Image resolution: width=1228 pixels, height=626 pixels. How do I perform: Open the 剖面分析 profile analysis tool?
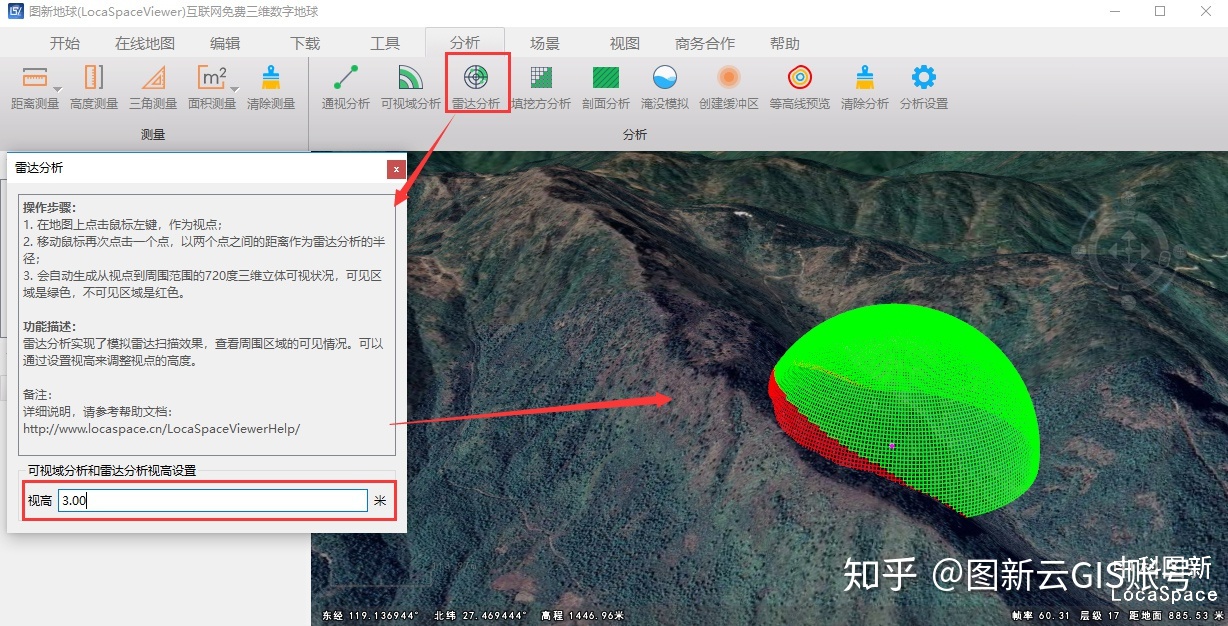[605, 79]
